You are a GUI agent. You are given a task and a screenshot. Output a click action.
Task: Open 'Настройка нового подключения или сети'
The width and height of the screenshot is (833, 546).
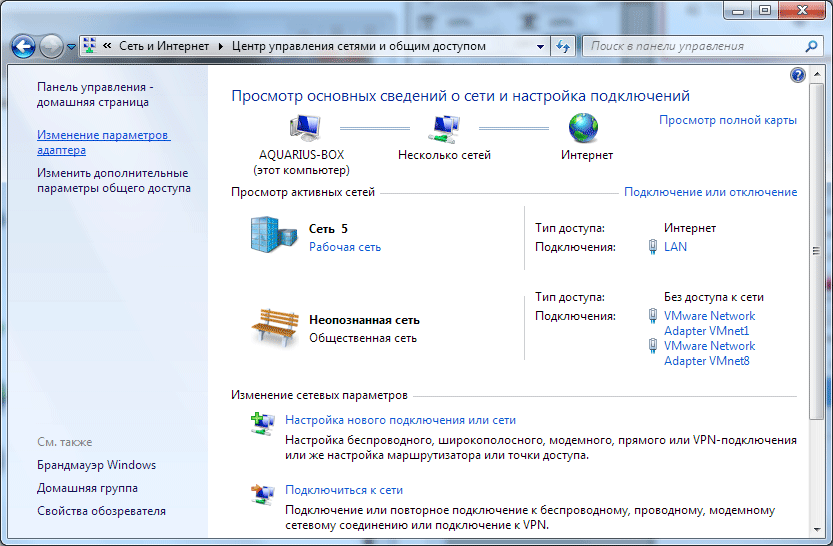click(x=401, y=420)
